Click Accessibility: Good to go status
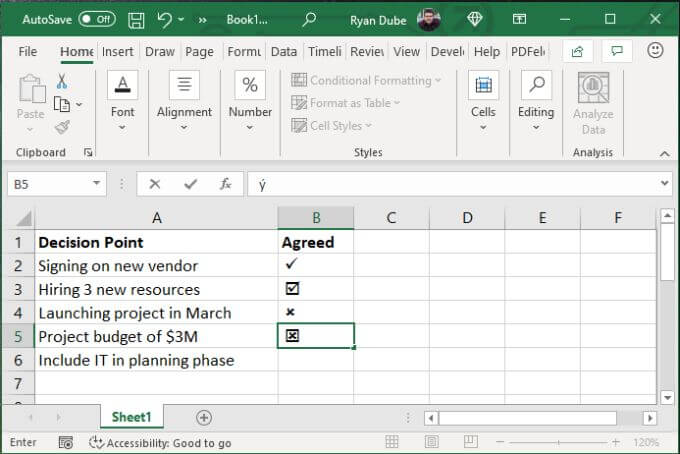This screenshot has height=454, width=680. 160,442
